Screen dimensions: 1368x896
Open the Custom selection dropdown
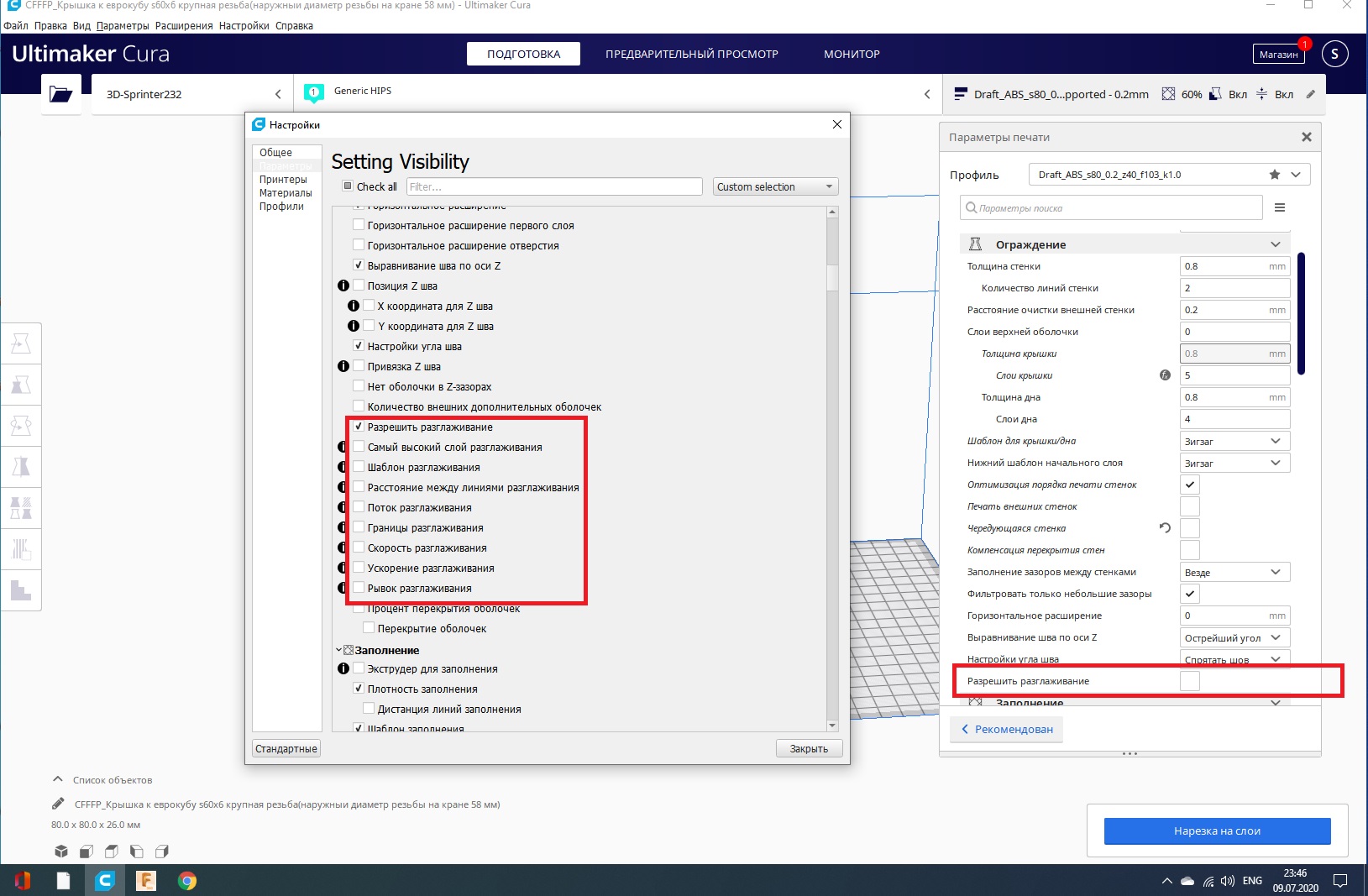click(775, 186)
